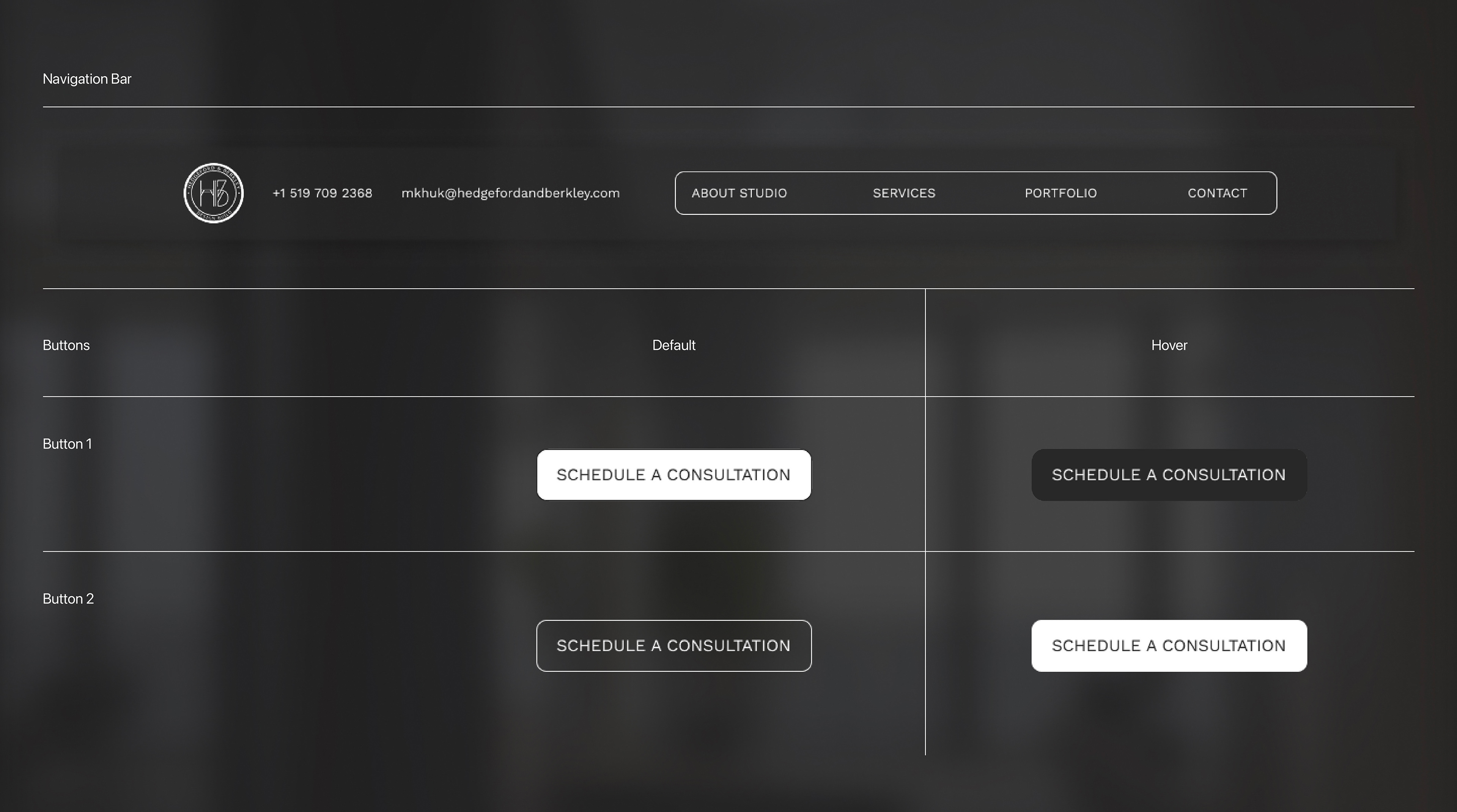This screenshot has height=812, width=1457.
Task: Open the Services nav item
Action: (x=904, y=193)
